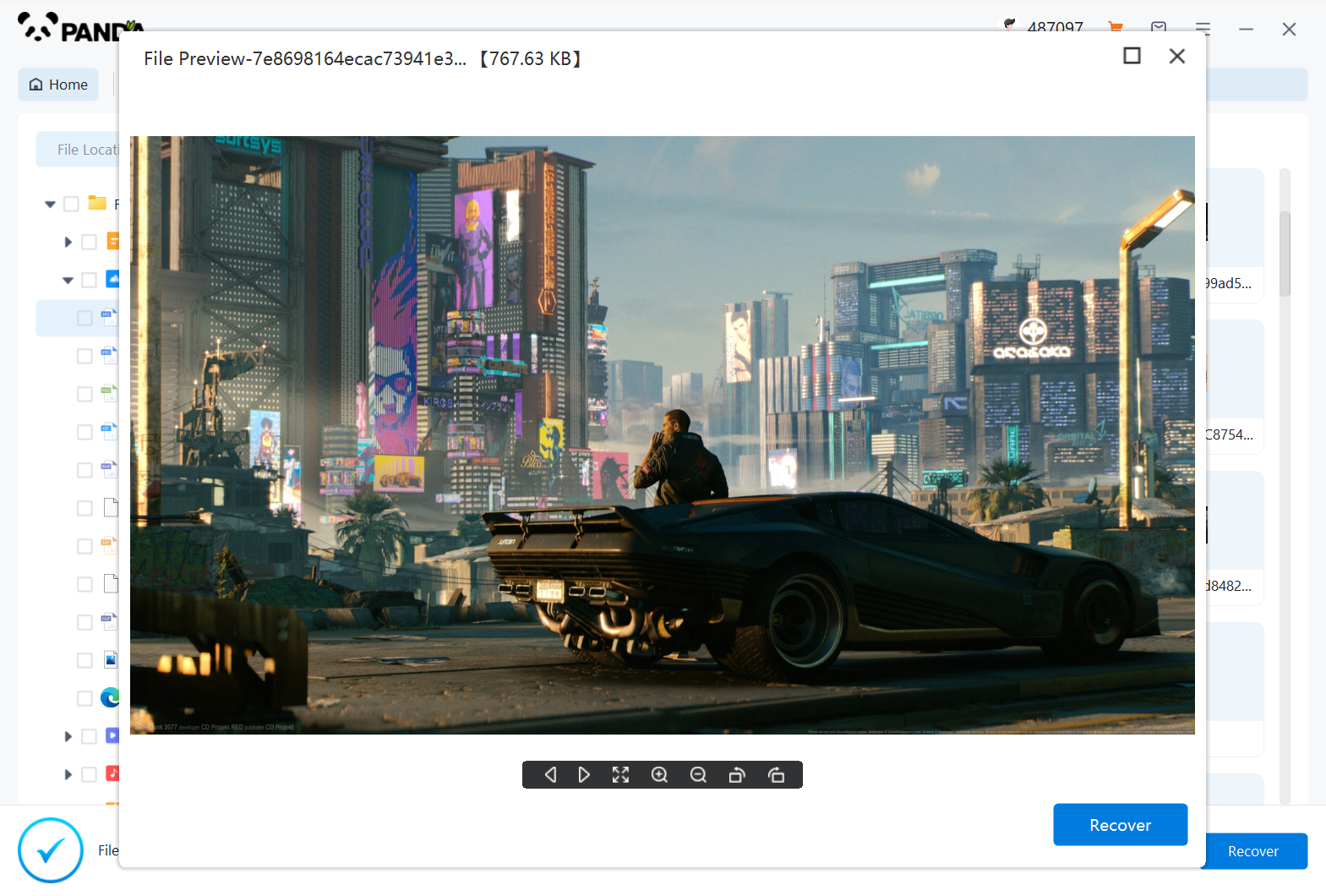
Task: Open the hamburger menu in title bar
Action: [x=1203, y=29]
